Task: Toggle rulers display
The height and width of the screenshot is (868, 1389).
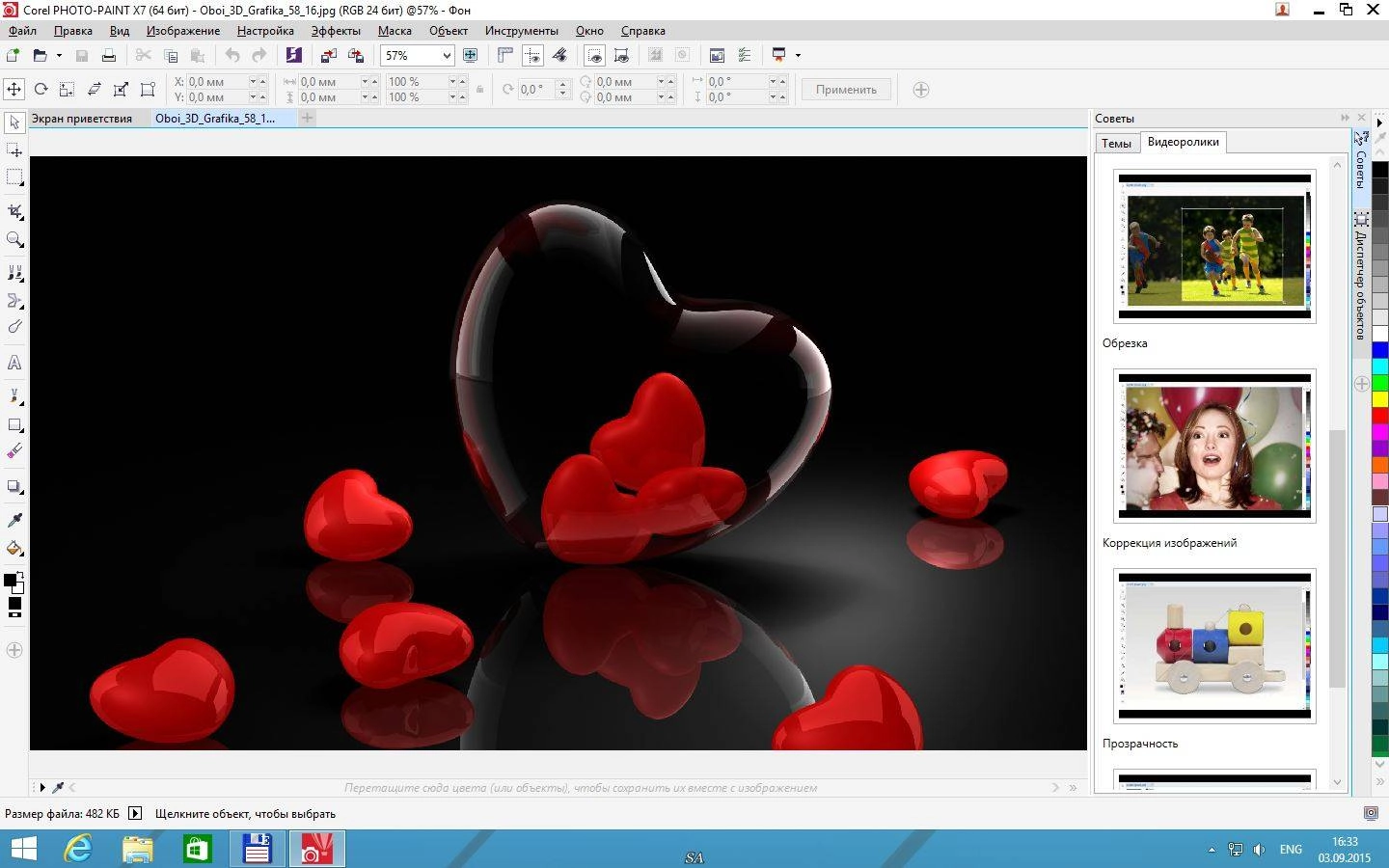Action: pos(505,55)
